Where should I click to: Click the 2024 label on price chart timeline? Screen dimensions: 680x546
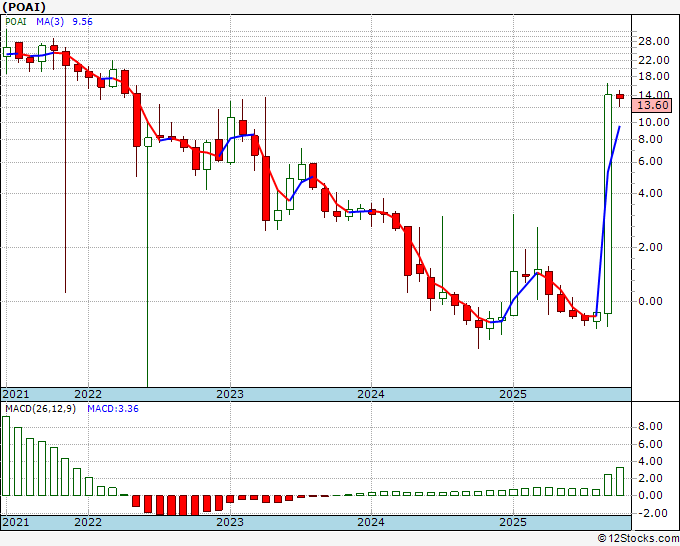(371, 394)
